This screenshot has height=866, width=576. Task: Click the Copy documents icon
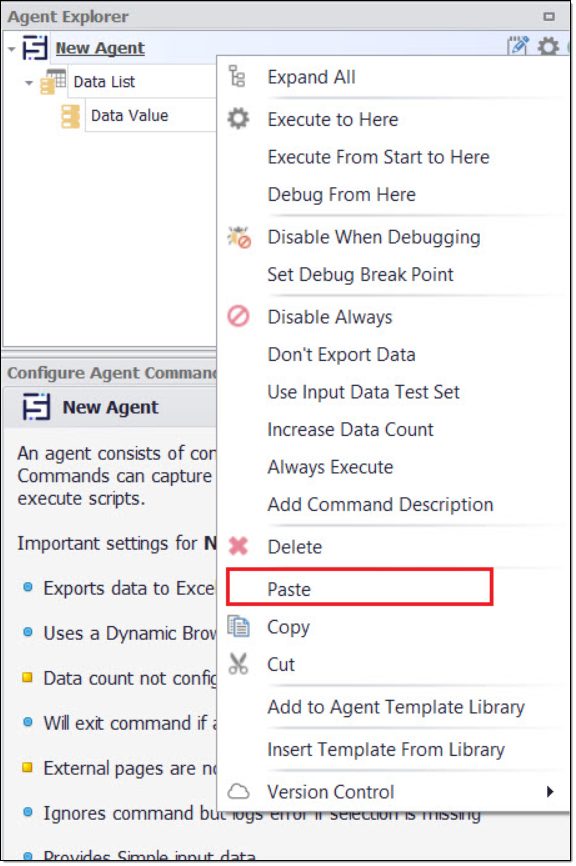coord(239,626)
